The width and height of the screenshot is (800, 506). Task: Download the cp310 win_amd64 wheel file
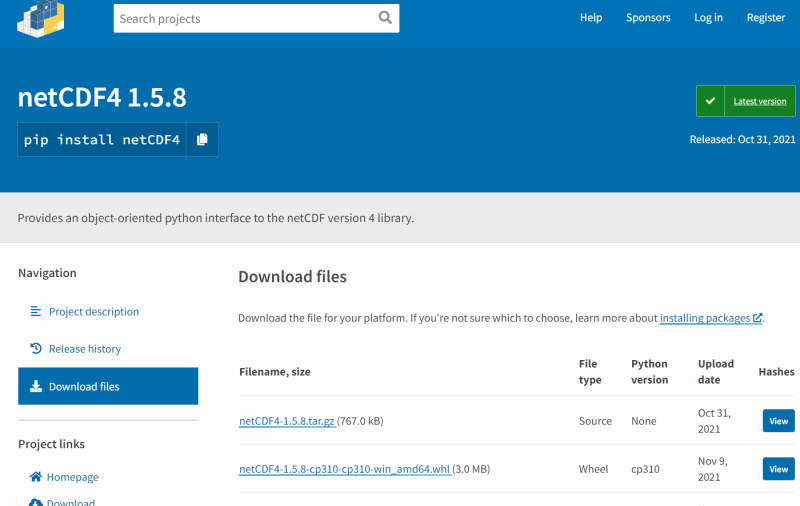click(x=344, y=469)
